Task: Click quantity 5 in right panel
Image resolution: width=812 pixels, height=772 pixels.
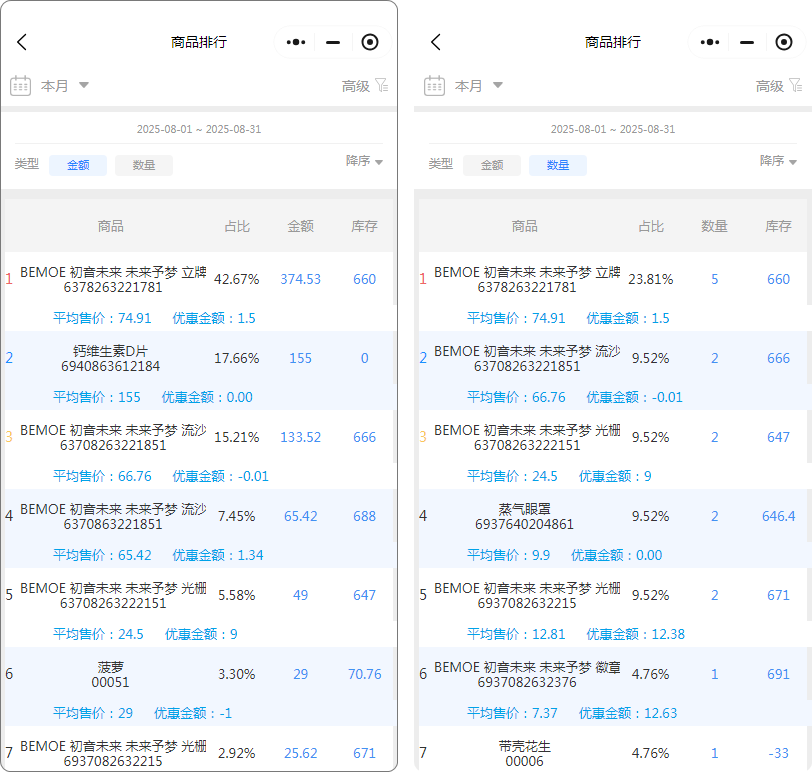Action: (x=715, y=279)
